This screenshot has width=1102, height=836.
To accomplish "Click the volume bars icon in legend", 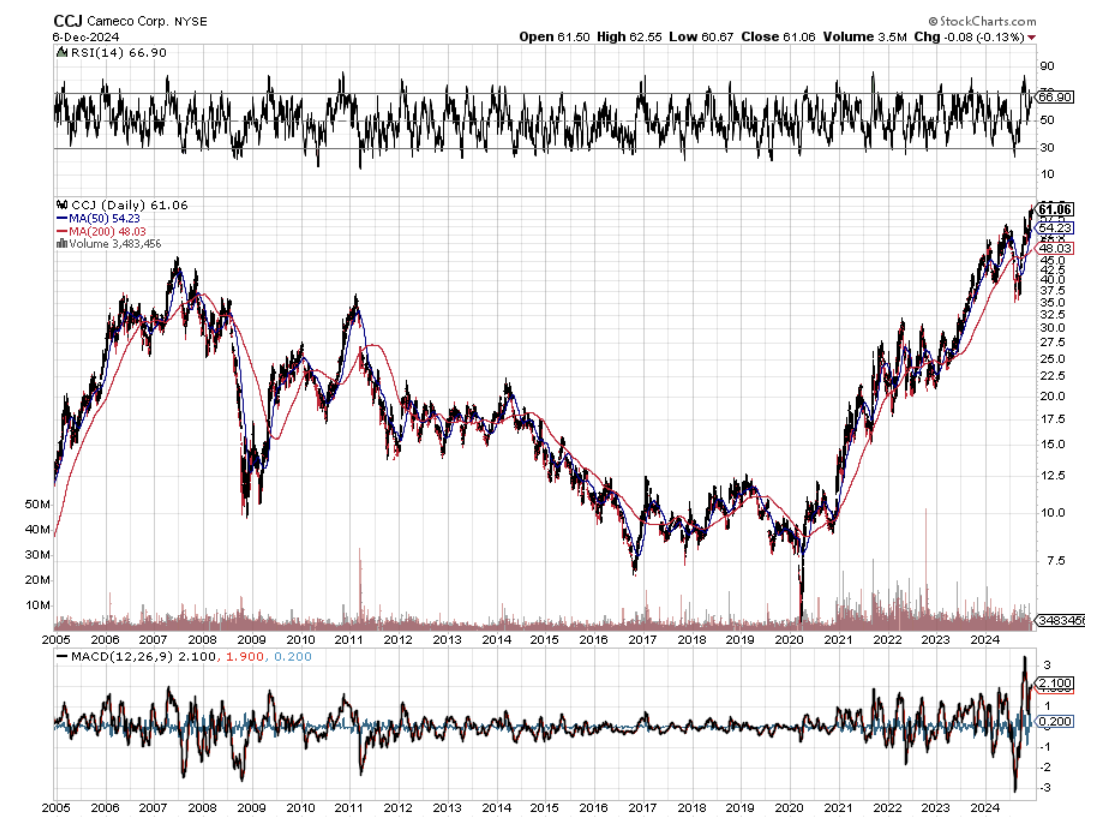I will [62, 242].
